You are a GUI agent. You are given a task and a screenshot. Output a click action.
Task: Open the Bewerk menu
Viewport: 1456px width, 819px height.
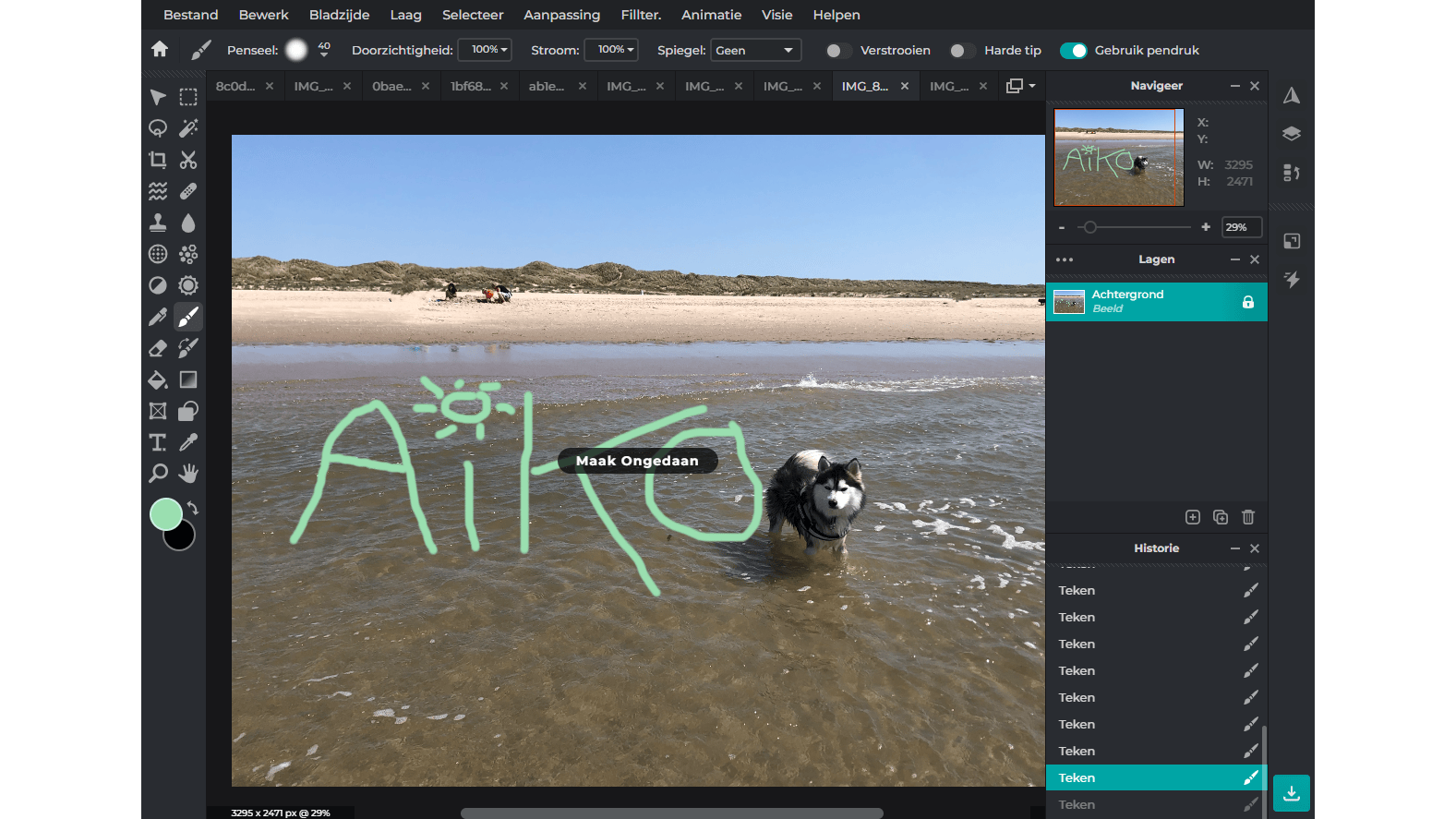pyautogui.click(x=264, y=15)
